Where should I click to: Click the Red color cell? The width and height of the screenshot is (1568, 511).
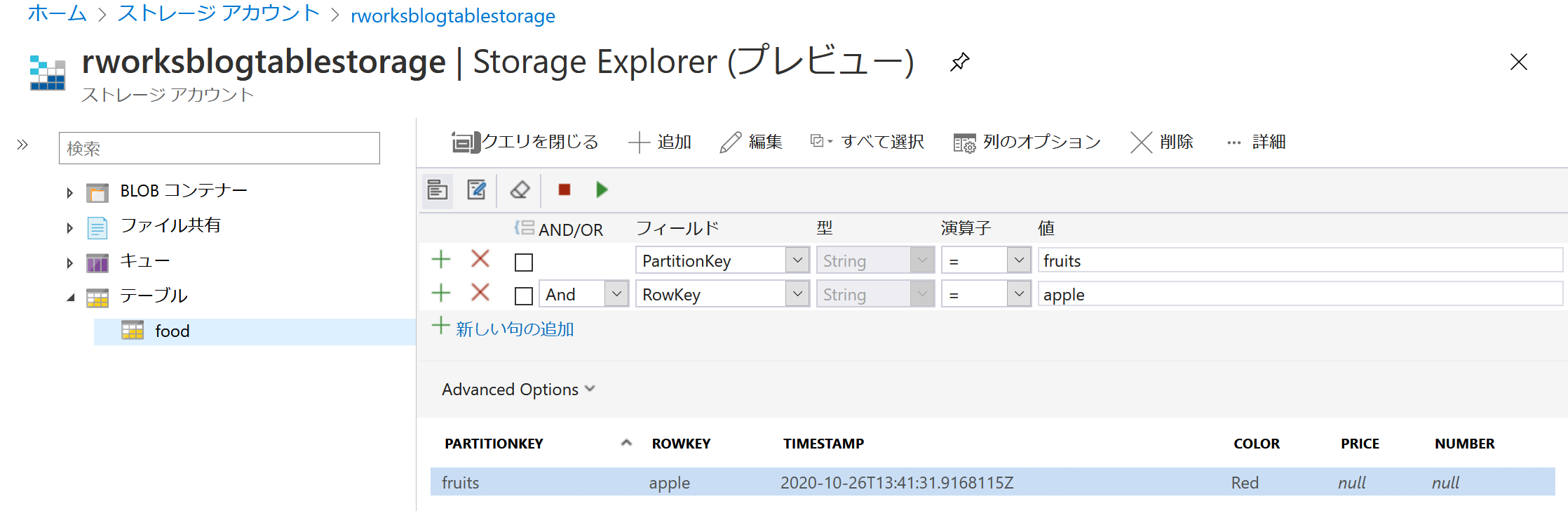[x=1245, y=483]
